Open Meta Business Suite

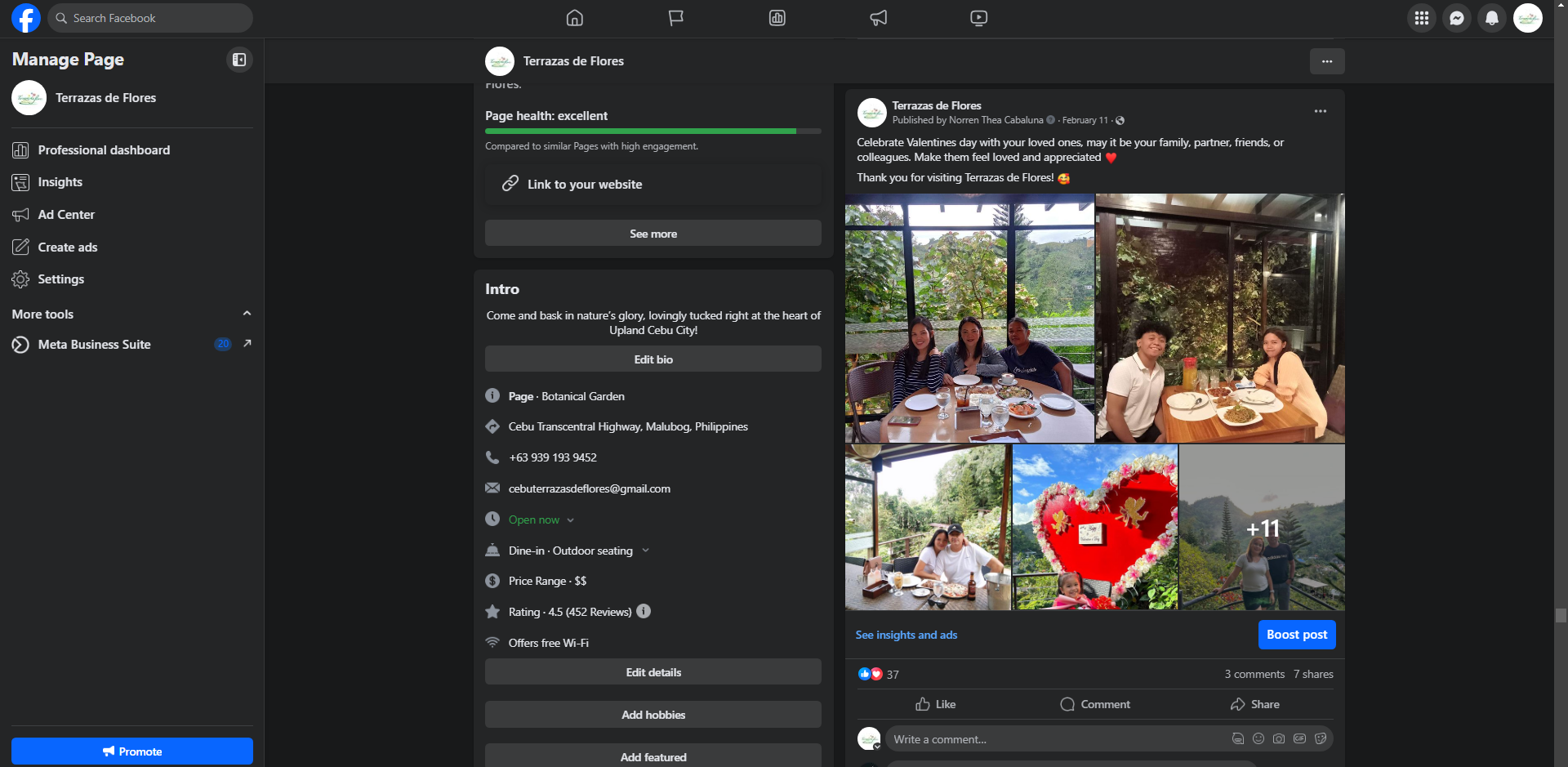pos(131,345)
